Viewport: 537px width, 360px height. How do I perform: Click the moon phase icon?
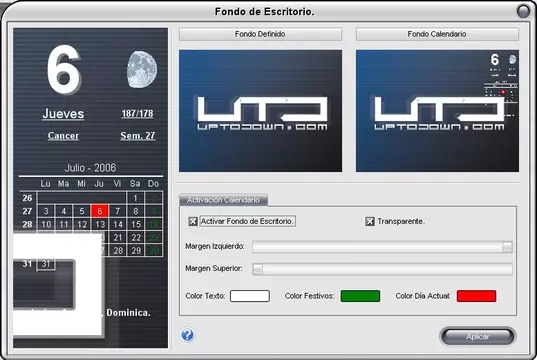(142, 70)
